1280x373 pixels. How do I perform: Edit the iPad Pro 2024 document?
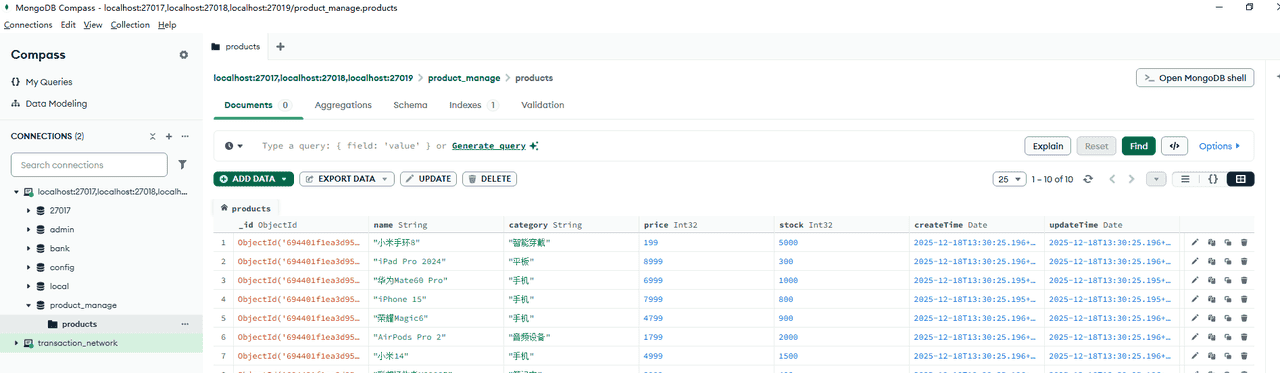click(x=1195, y=261)
